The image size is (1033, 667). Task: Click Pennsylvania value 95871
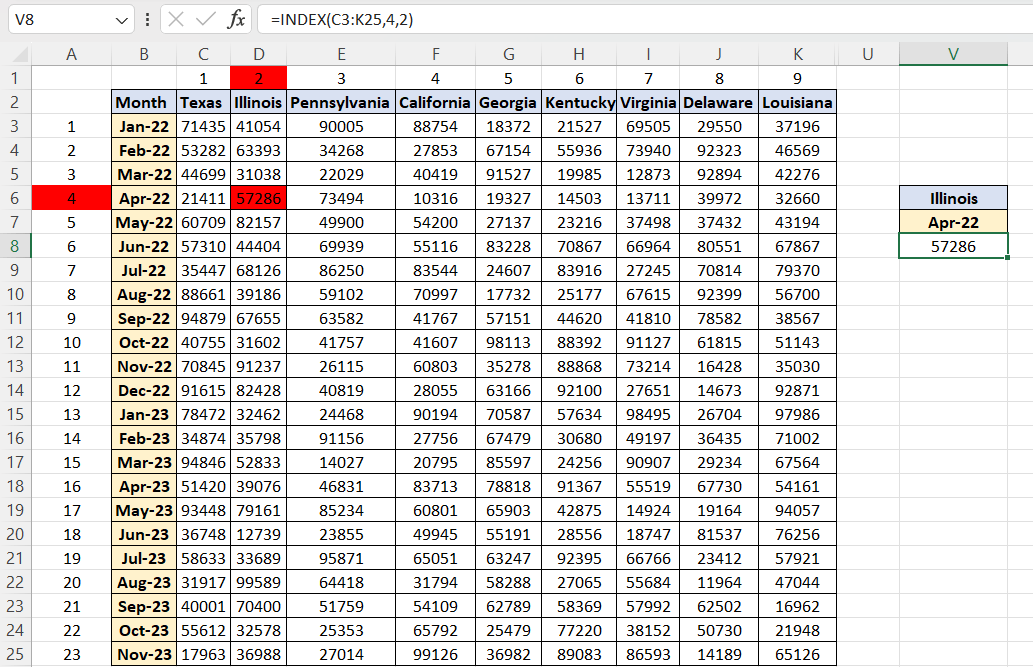[341, 558]
